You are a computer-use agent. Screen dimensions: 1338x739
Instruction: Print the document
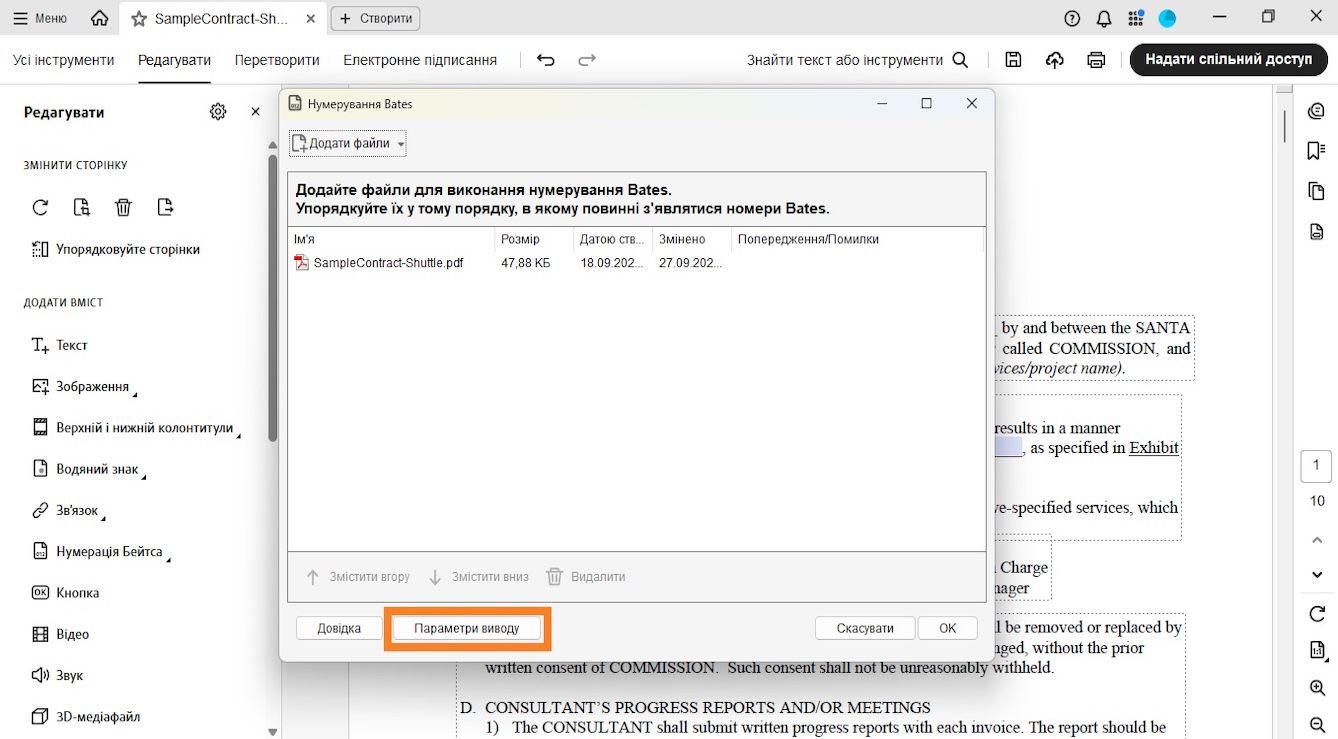[x=1096, y=60]
